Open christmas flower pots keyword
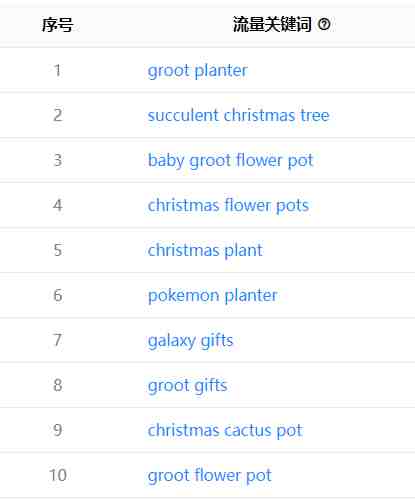 (228, 205)
